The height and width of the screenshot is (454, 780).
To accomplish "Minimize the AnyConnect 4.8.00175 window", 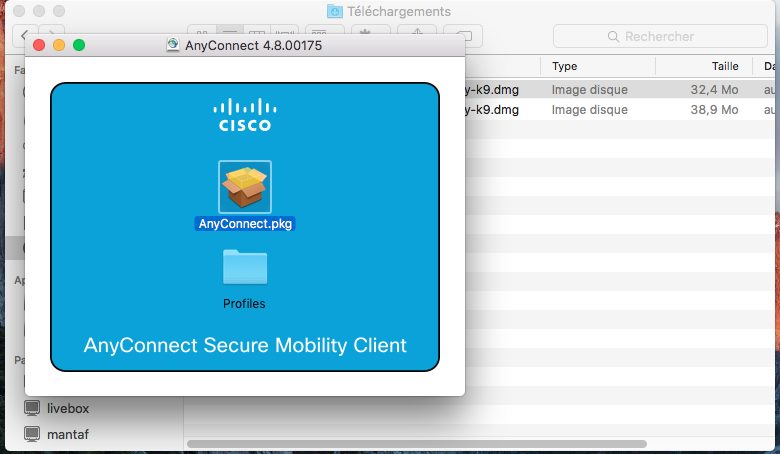I will tap(59, 45).
